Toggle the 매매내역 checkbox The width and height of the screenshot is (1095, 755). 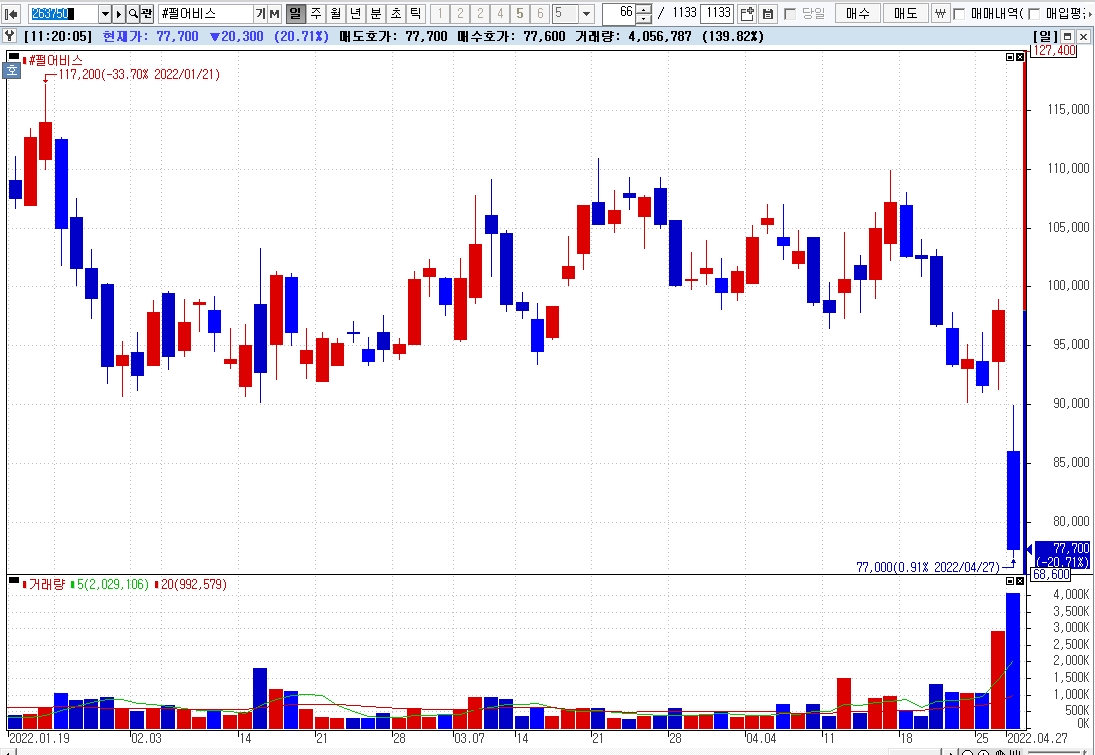pos(959,13)
